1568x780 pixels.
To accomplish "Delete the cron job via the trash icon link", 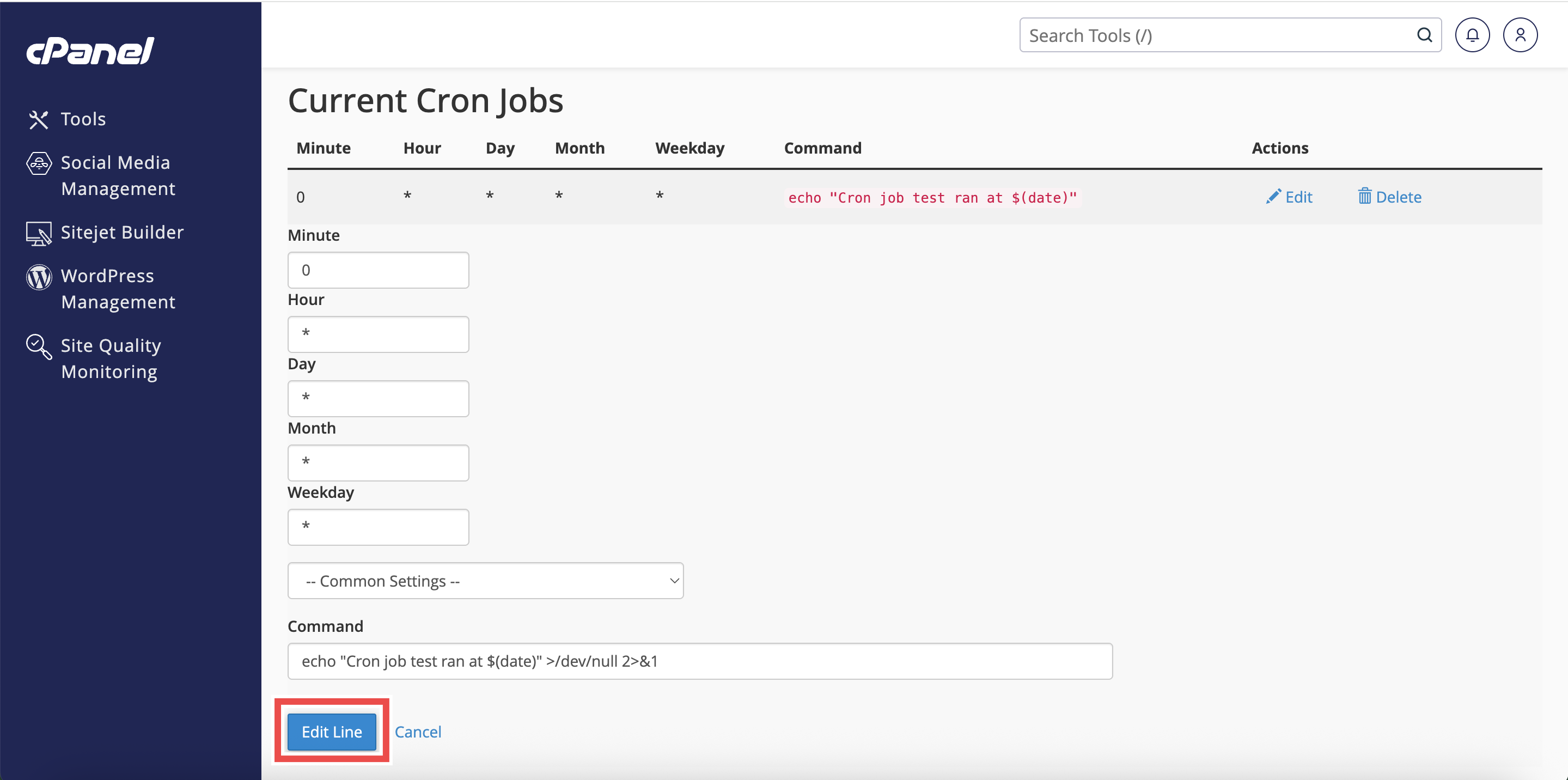I will pyautogui.click(x=1390, y=197).
